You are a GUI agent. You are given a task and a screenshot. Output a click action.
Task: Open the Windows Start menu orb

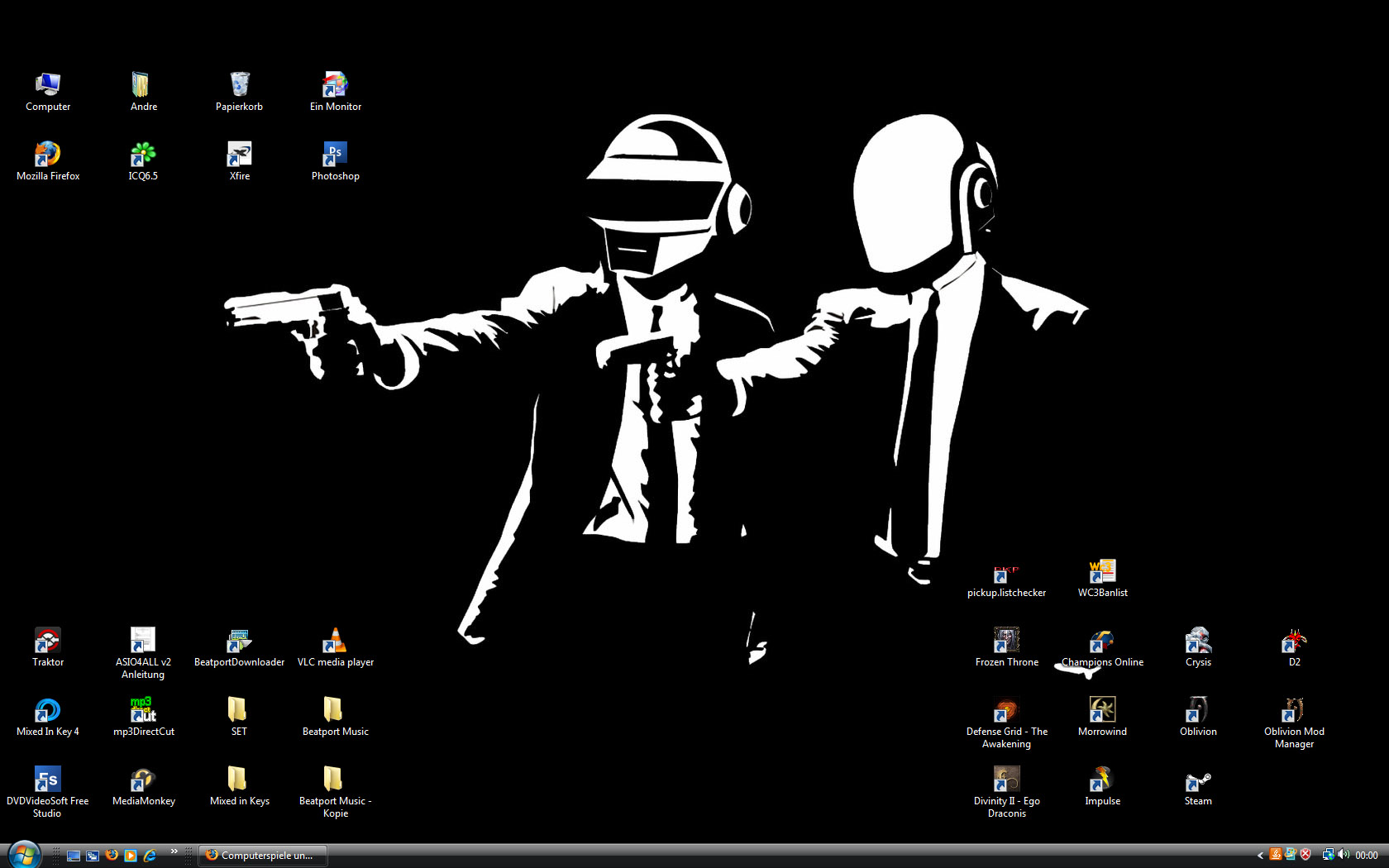(x=24, y=855)
